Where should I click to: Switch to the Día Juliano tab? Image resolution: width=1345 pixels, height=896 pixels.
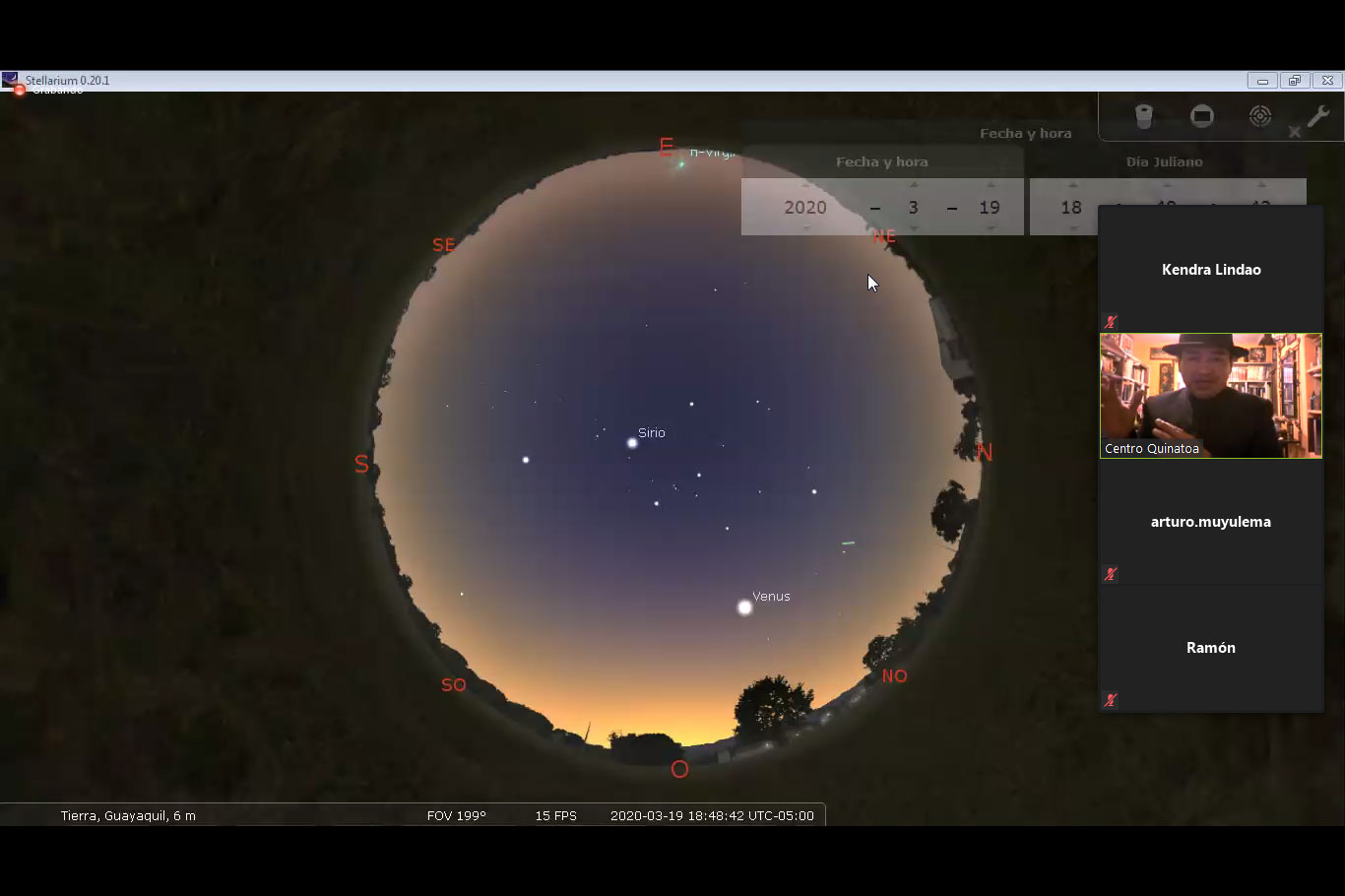tap(1164, 161)
